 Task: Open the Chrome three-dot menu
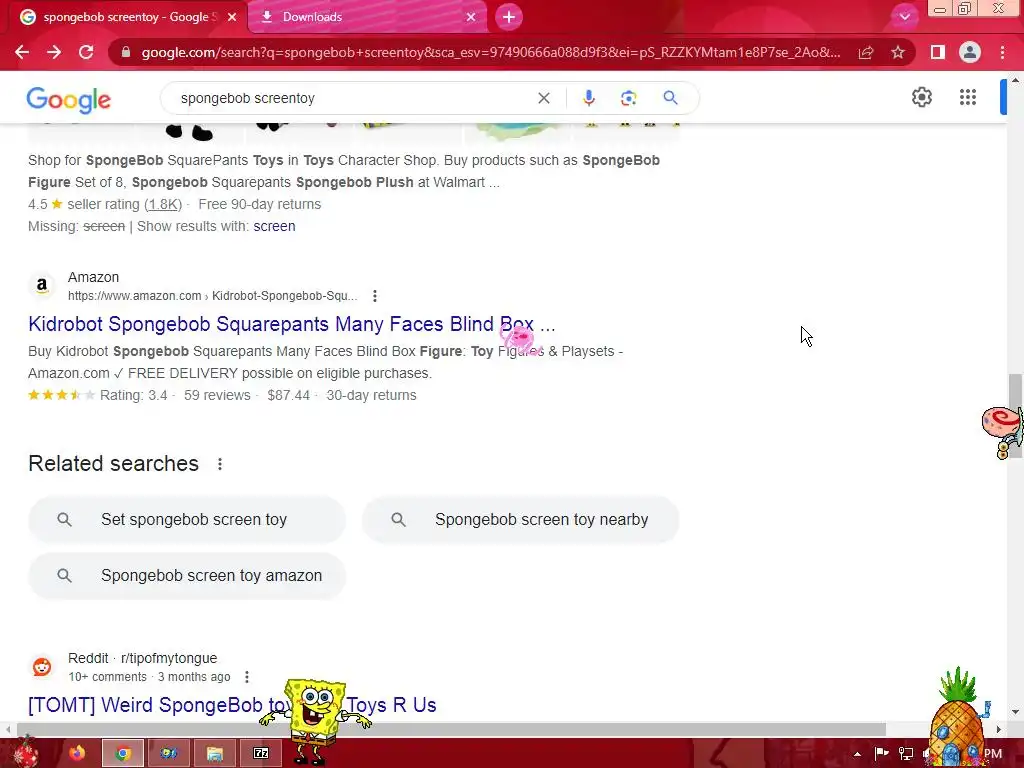(1002, 52)
